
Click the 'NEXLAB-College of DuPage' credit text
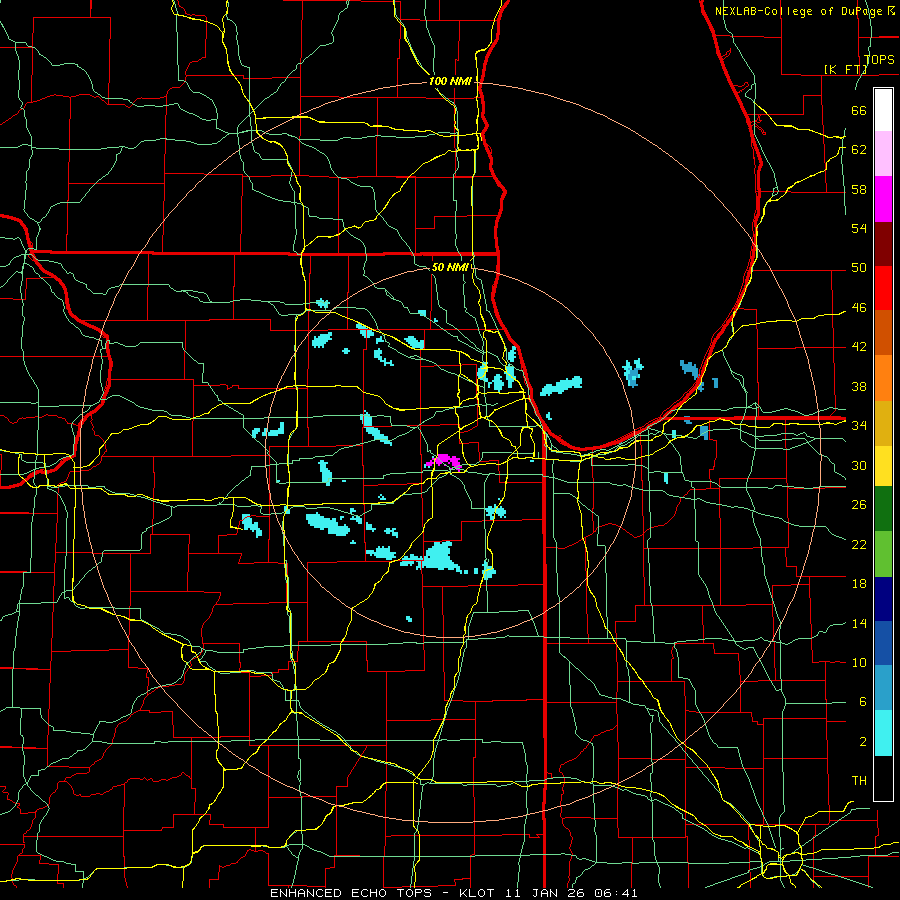coord(800,11)
